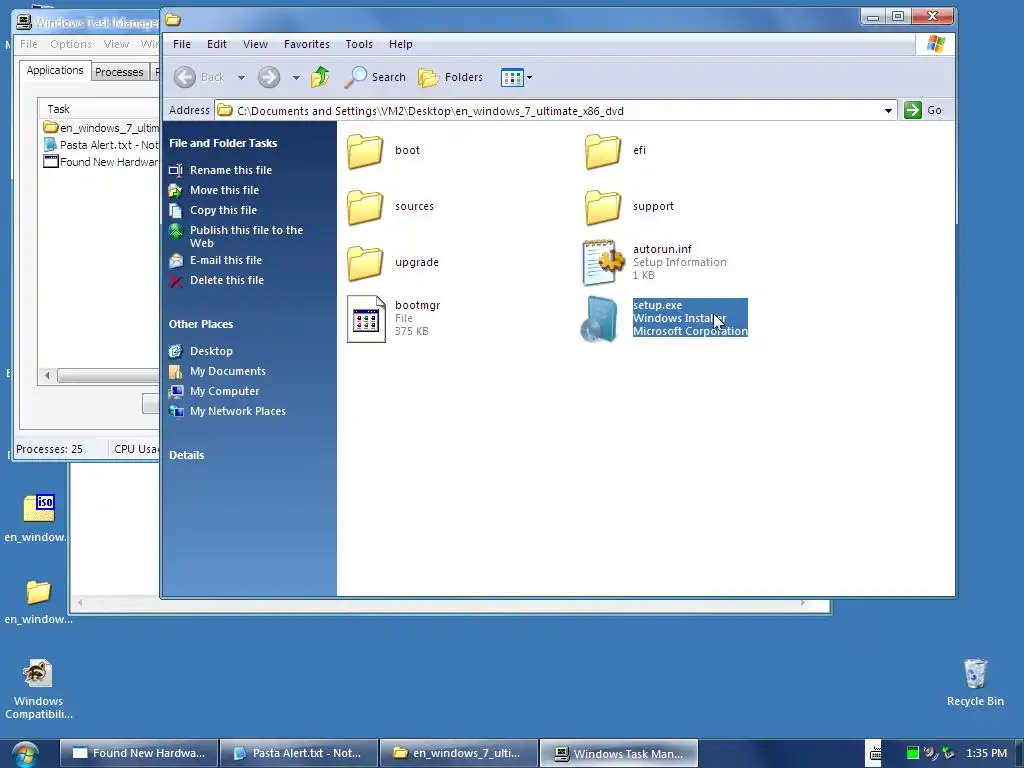Viewport: 1024px width, 768px height.
Task: Select Pasta Alert.txt task in Task Manager
Action: [101, 145]
